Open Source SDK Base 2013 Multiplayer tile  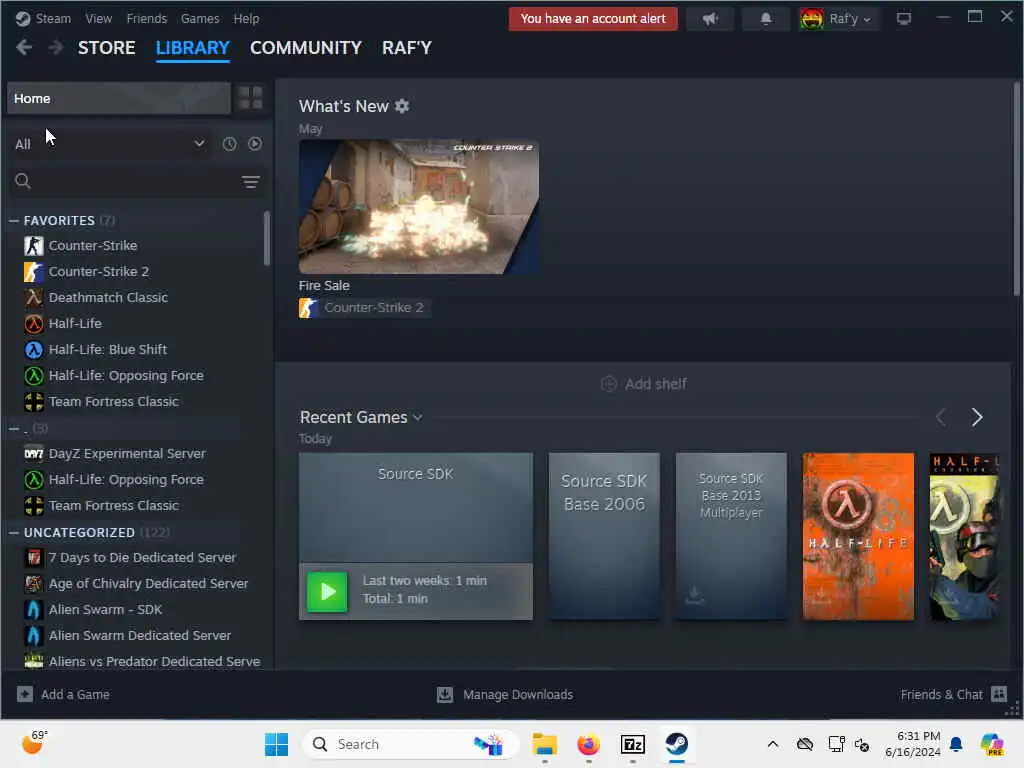(x=731, y=536)
